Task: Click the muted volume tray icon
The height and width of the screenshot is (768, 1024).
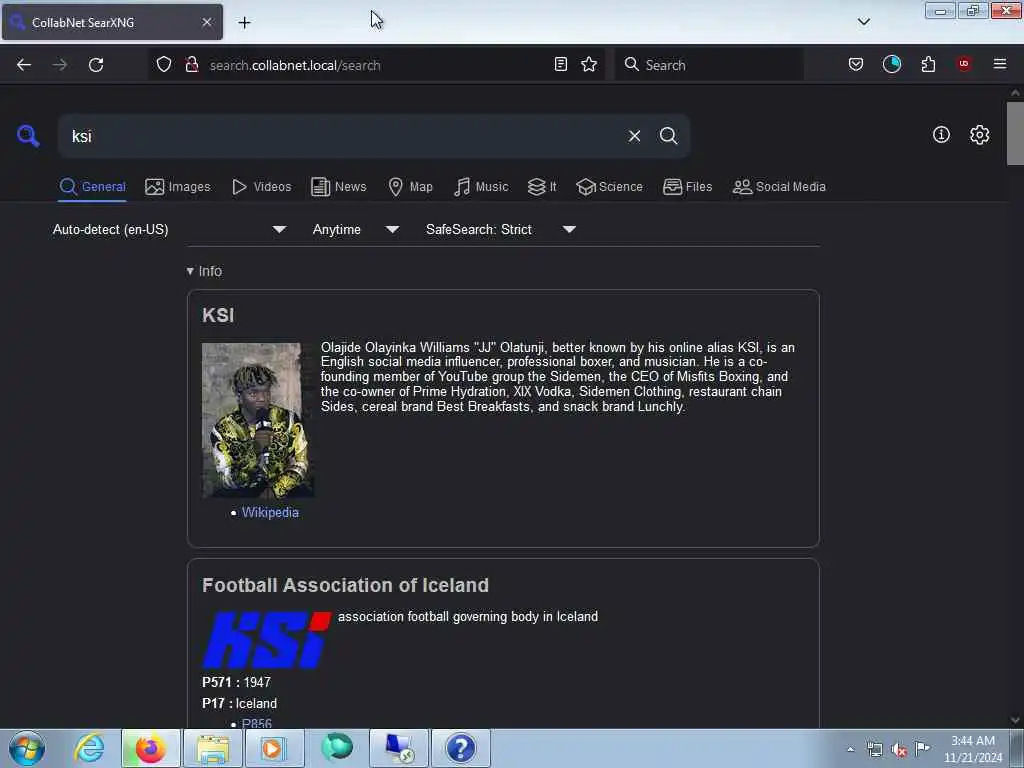Action: [899, 750]
